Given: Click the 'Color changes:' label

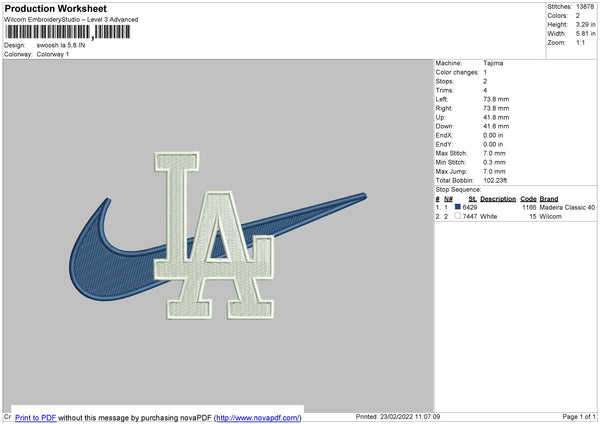Looking at the screenshot, I should pos(457,72).
